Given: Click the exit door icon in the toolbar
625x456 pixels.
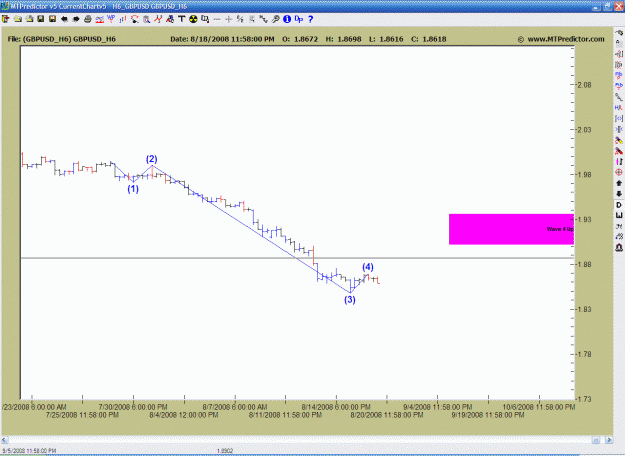Looking at the screenshot, I should pyautogui.click(x=6, y=19).
